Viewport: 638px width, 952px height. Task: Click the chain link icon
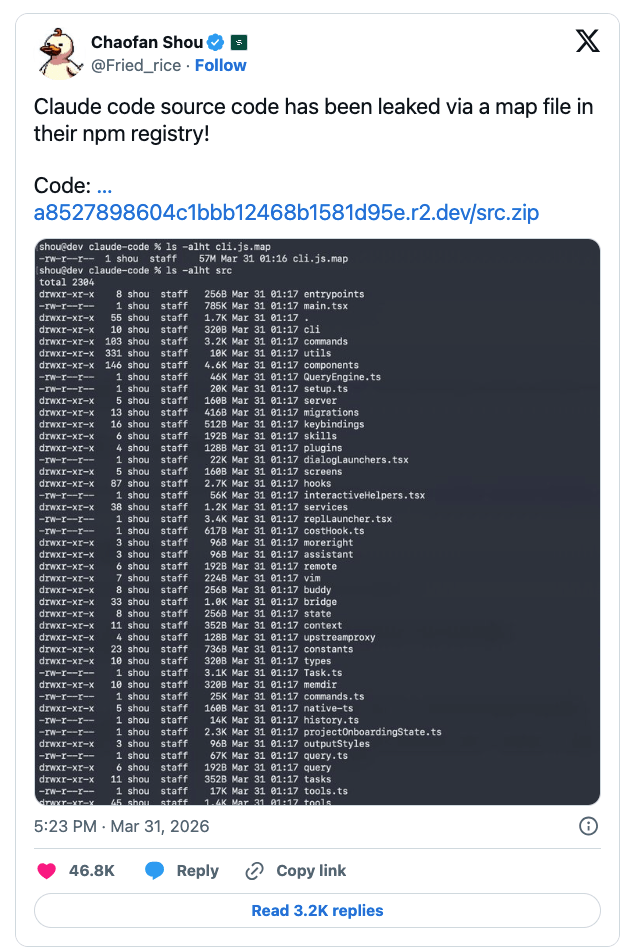click(x=255, y=871)
